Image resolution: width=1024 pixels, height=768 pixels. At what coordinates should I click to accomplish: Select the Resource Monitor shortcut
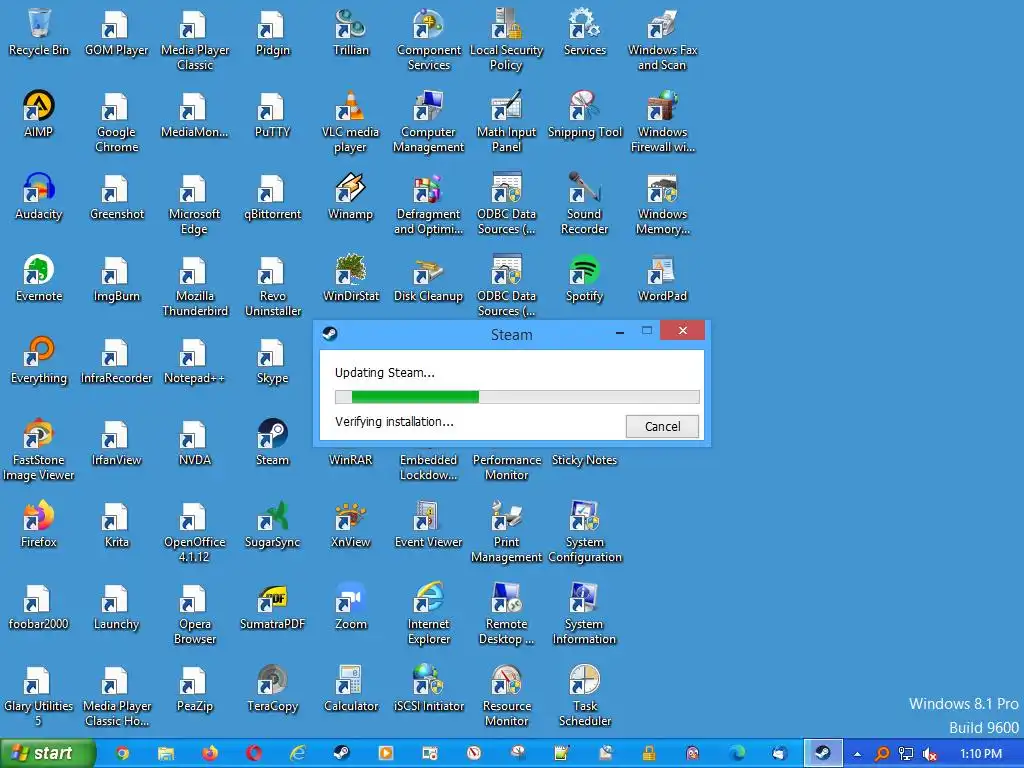507,696
